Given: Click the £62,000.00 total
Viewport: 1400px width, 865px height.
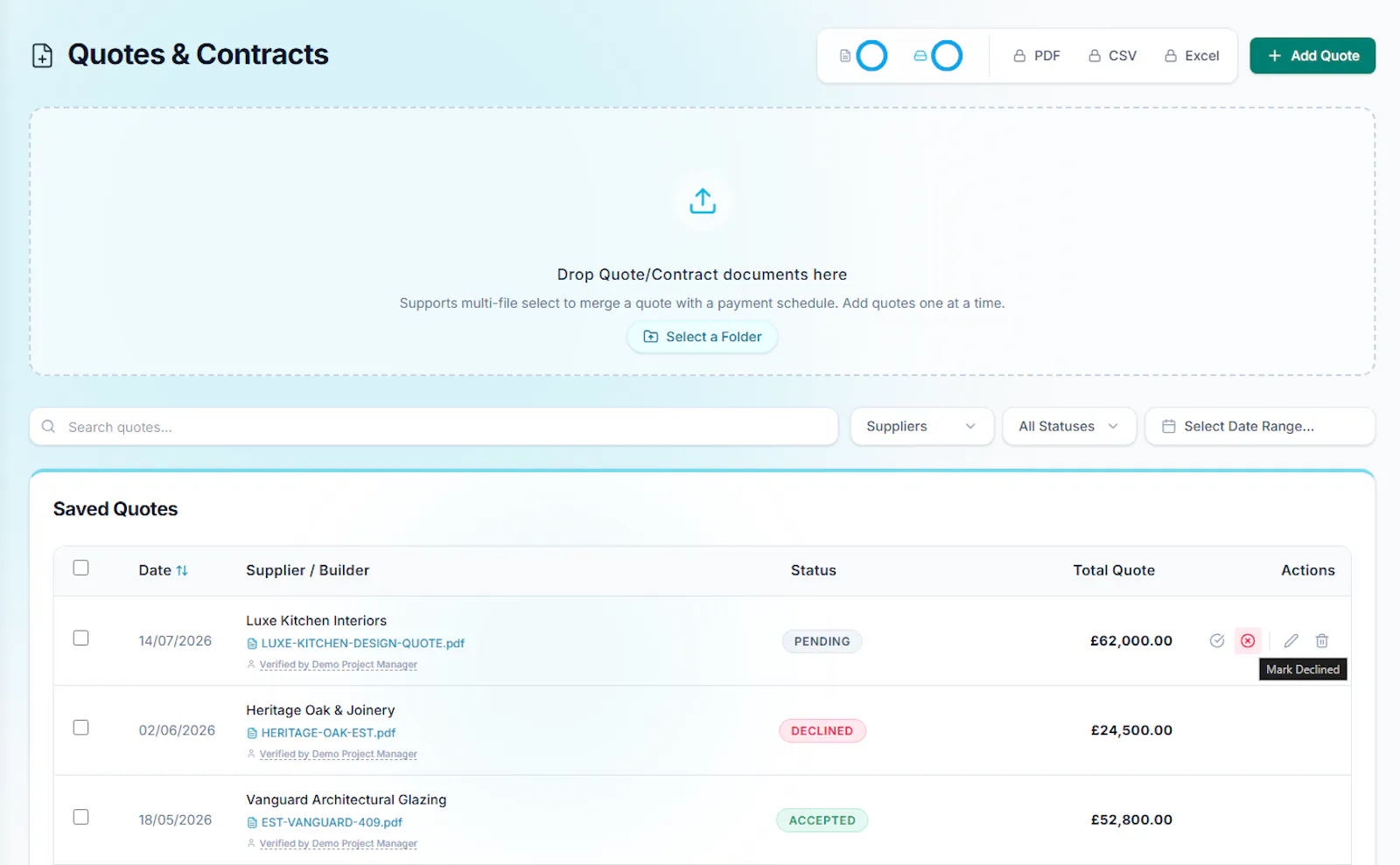Looking at the screenshot, I should (1131, 641).
